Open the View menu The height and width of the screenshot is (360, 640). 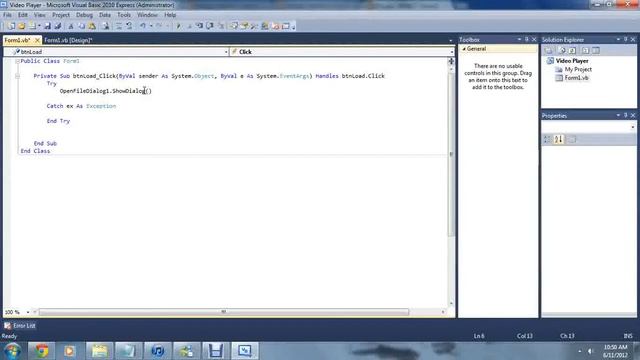(x=40, y=15)
